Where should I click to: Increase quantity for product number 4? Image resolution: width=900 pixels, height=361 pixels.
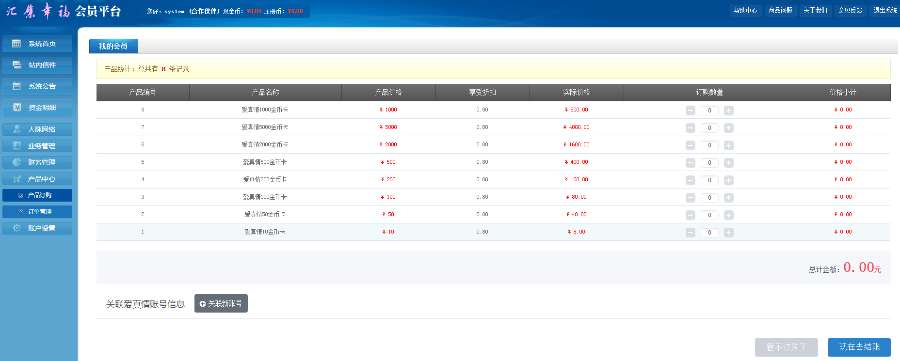(x=728, y=180)
